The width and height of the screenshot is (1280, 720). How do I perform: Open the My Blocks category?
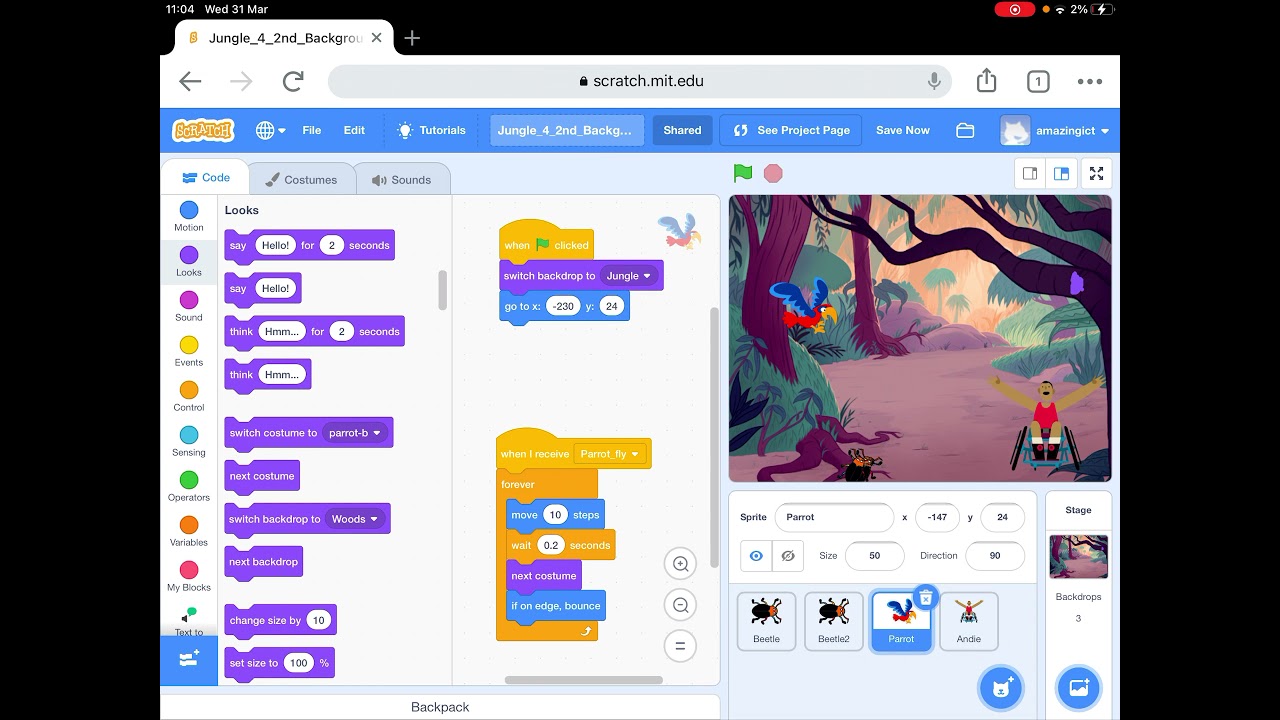pyautogui.click(x=189, y=576)
